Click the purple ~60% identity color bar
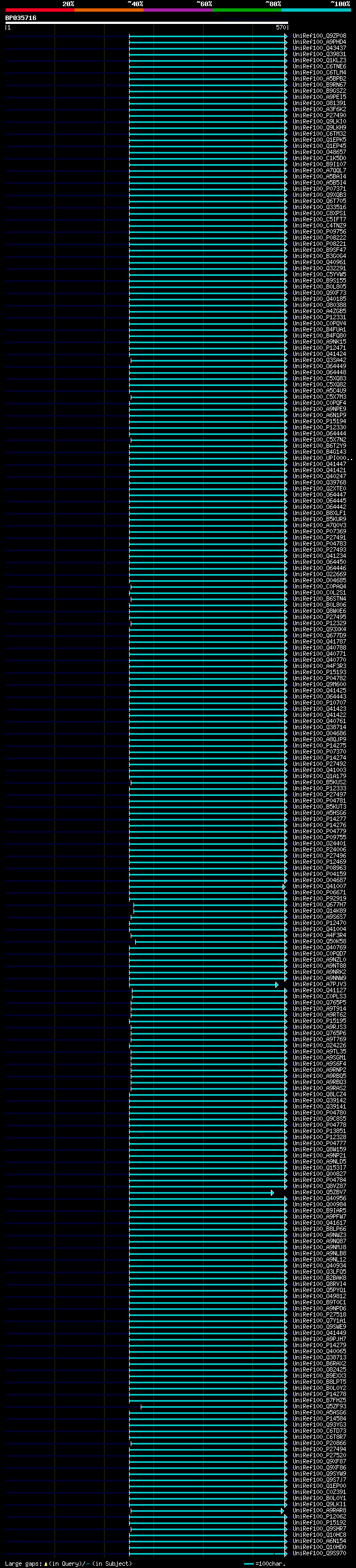This screenshot has height=1568, width=356. [x=179, y=10]
